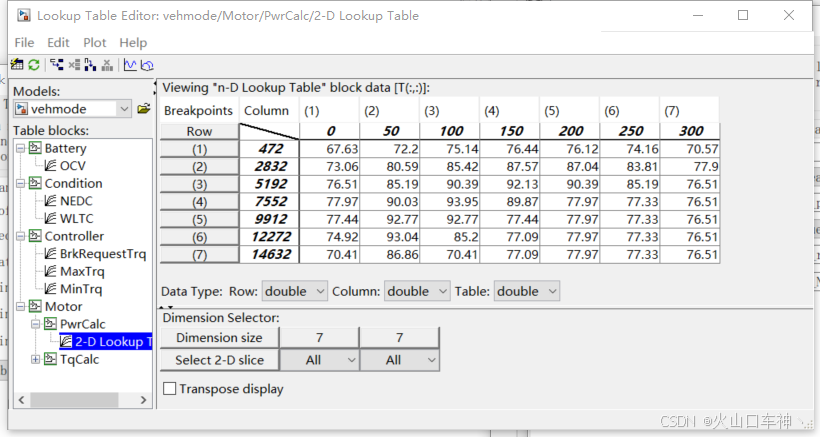Click the TqCalc subsystem block icon
Image resolution: width=820 pixels, height=437 pixels.
pyautogui.click(x=50, y=359)
